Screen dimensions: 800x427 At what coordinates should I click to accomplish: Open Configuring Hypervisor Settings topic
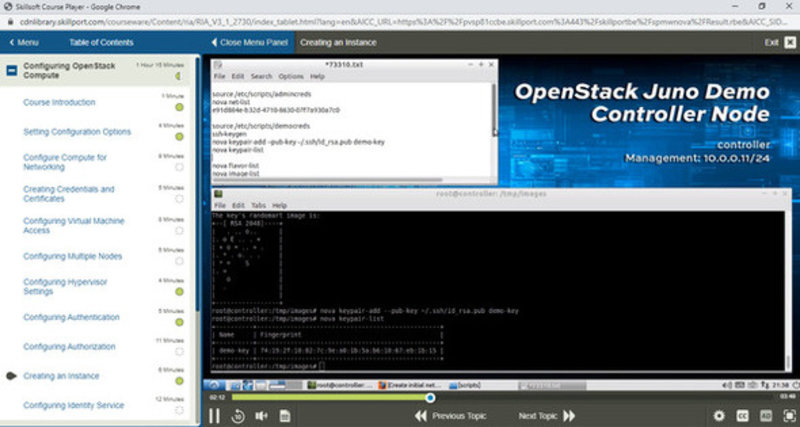(x=65, y=286)
